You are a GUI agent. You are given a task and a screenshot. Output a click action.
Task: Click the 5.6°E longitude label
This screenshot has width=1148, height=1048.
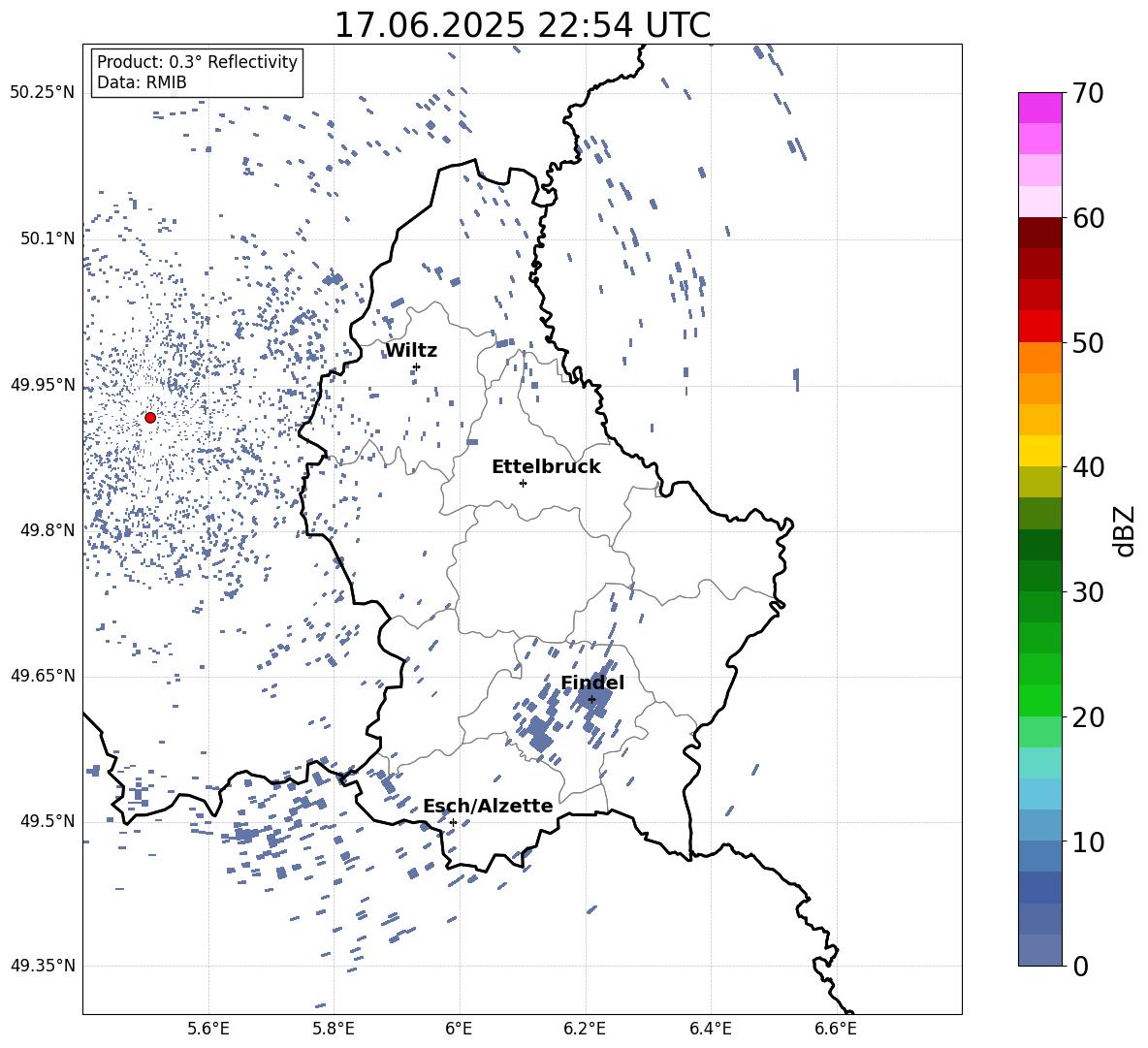pos(208,1029)
